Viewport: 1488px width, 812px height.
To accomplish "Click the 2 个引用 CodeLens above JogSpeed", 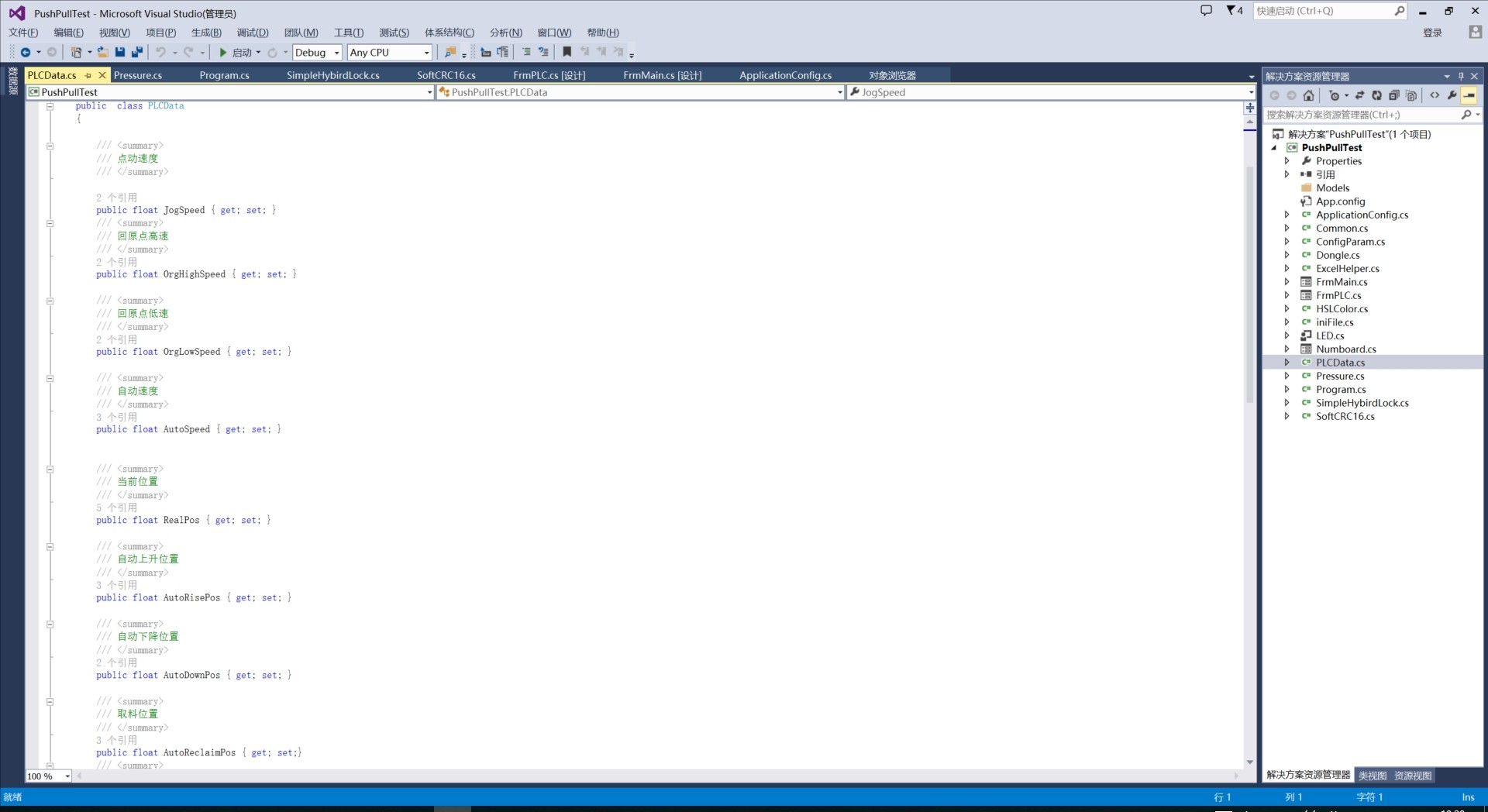I will tap(116, 198).
